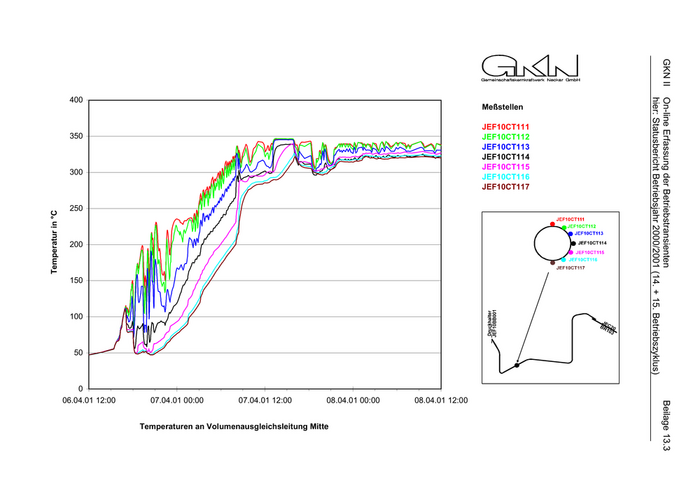
Task: Select JEF10CT113 in the Meßstellen legend
Action: coord(506,146)
